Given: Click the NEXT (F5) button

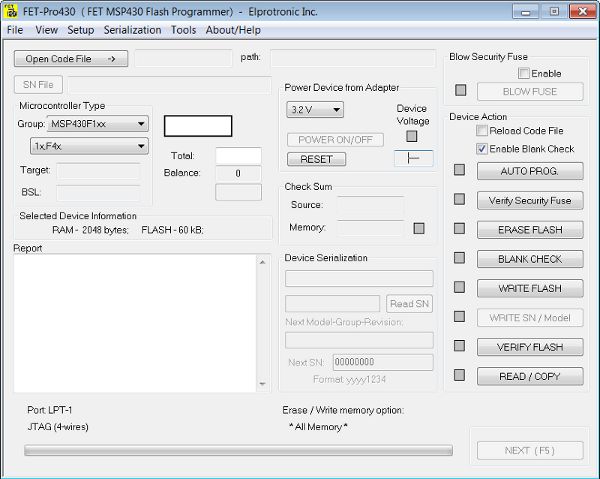Looking at the screenshot, I should [530, 450].
